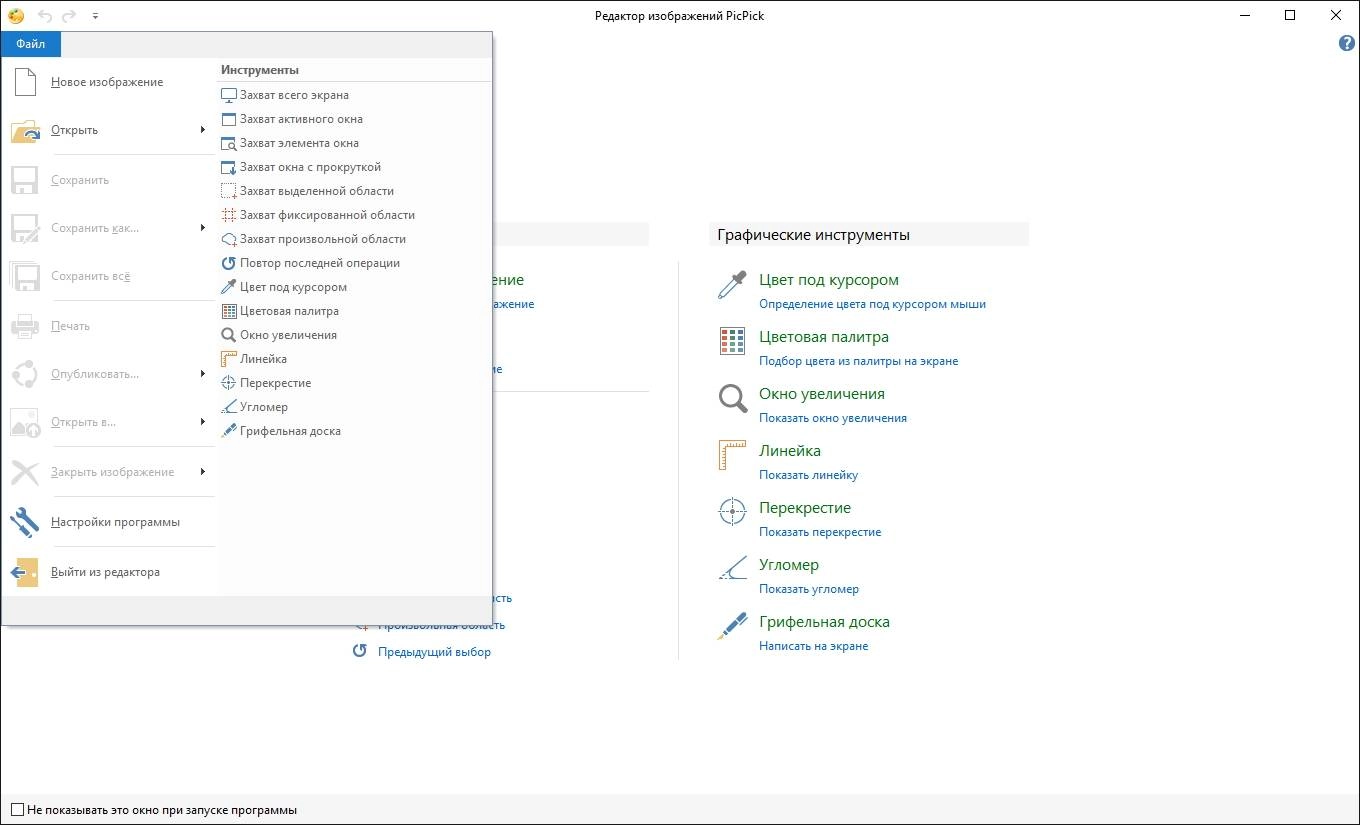Click the large protractor icon in Graphic tools
Screen dimensions: 1360x825
click(x=732, y=569)
